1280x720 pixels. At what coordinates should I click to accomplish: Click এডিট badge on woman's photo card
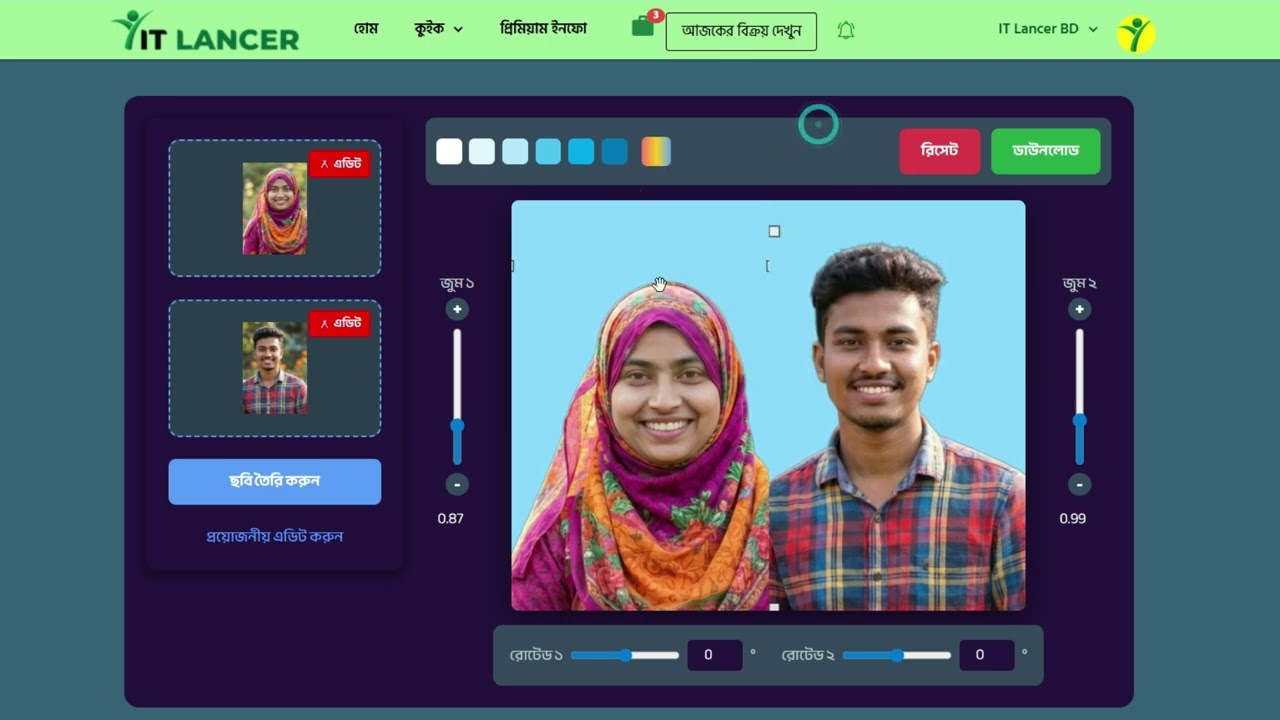[x=340, y=163]
